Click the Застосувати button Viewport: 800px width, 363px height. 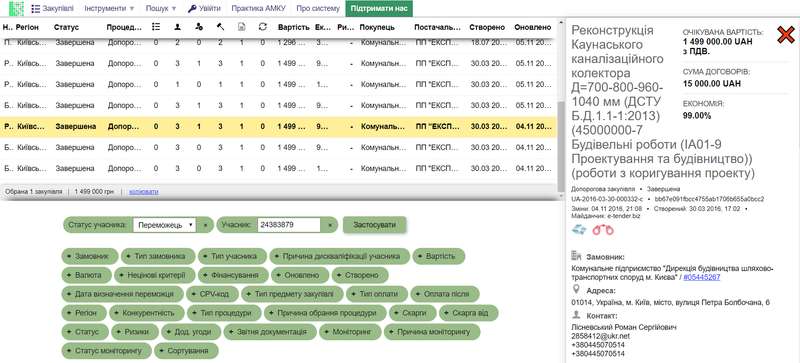click(x=374, y=224)
